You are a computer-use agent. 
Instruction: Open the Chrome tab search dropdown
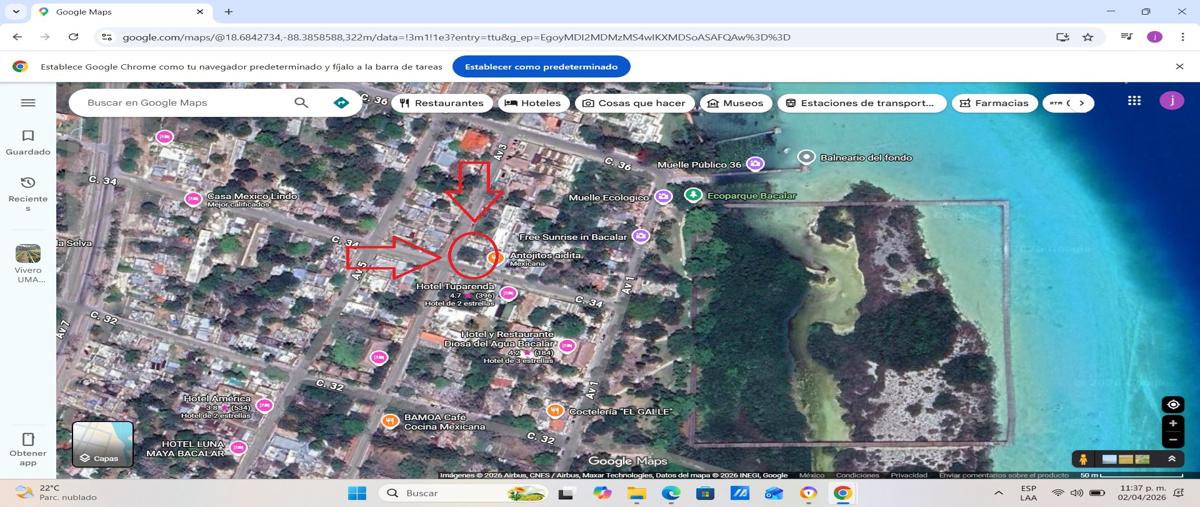pyautogui.click(x=15, y=12)
